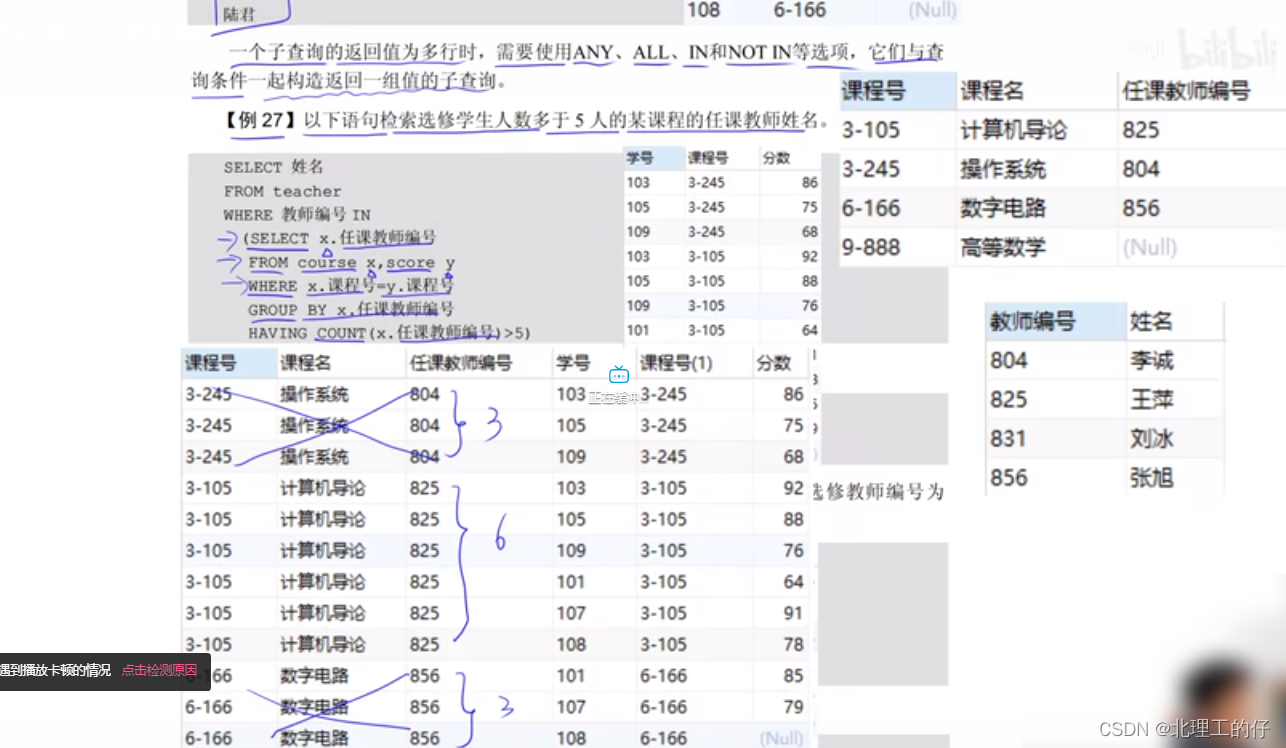Select 计算机导论 in the top-right course table

pyautogui.click(x=1013, y=130)
